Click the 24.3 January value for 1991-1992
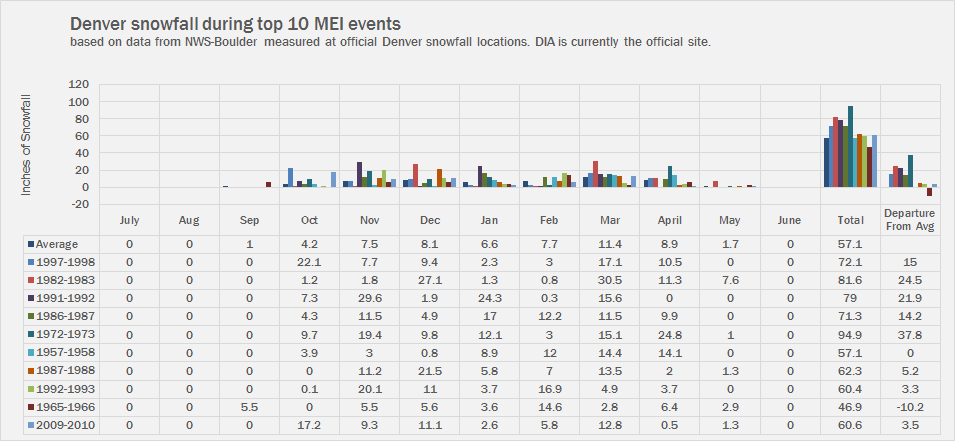This screenshot has height=442, width=955. tap(490, 298)
